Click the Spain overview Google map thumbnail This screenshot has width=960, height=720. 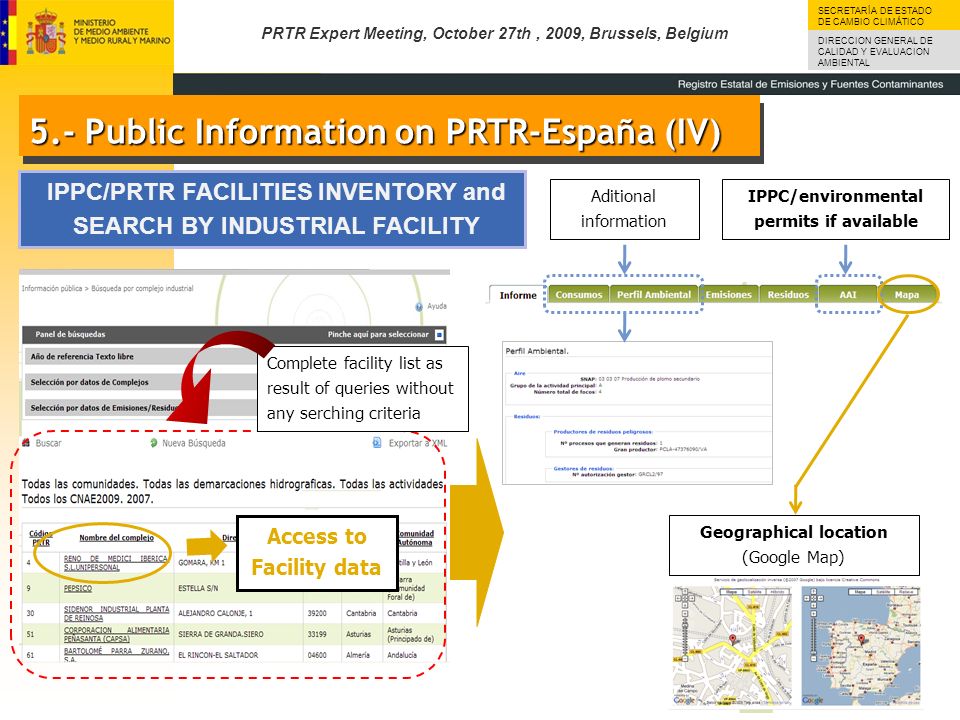[x=861, y=646]
